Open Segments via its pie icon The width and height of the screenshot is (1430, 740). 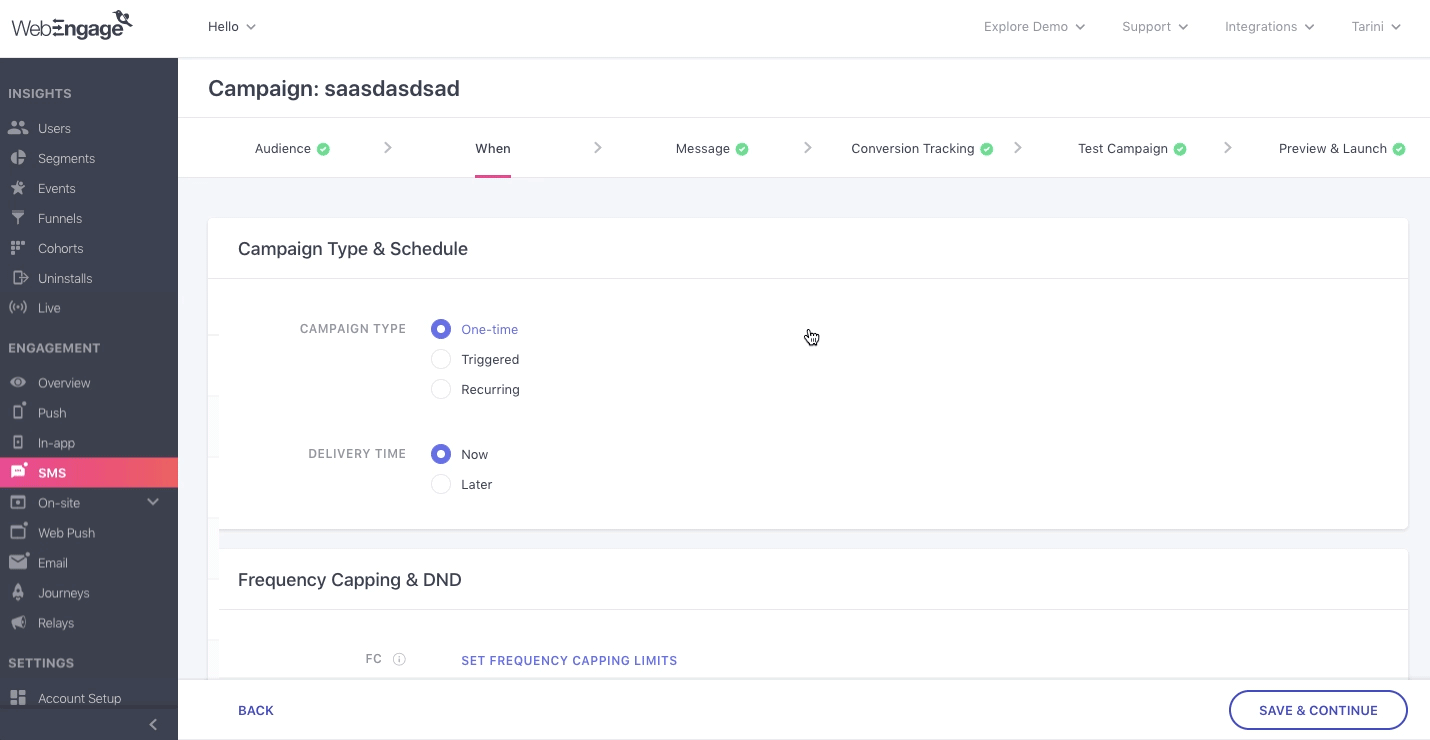18,158
